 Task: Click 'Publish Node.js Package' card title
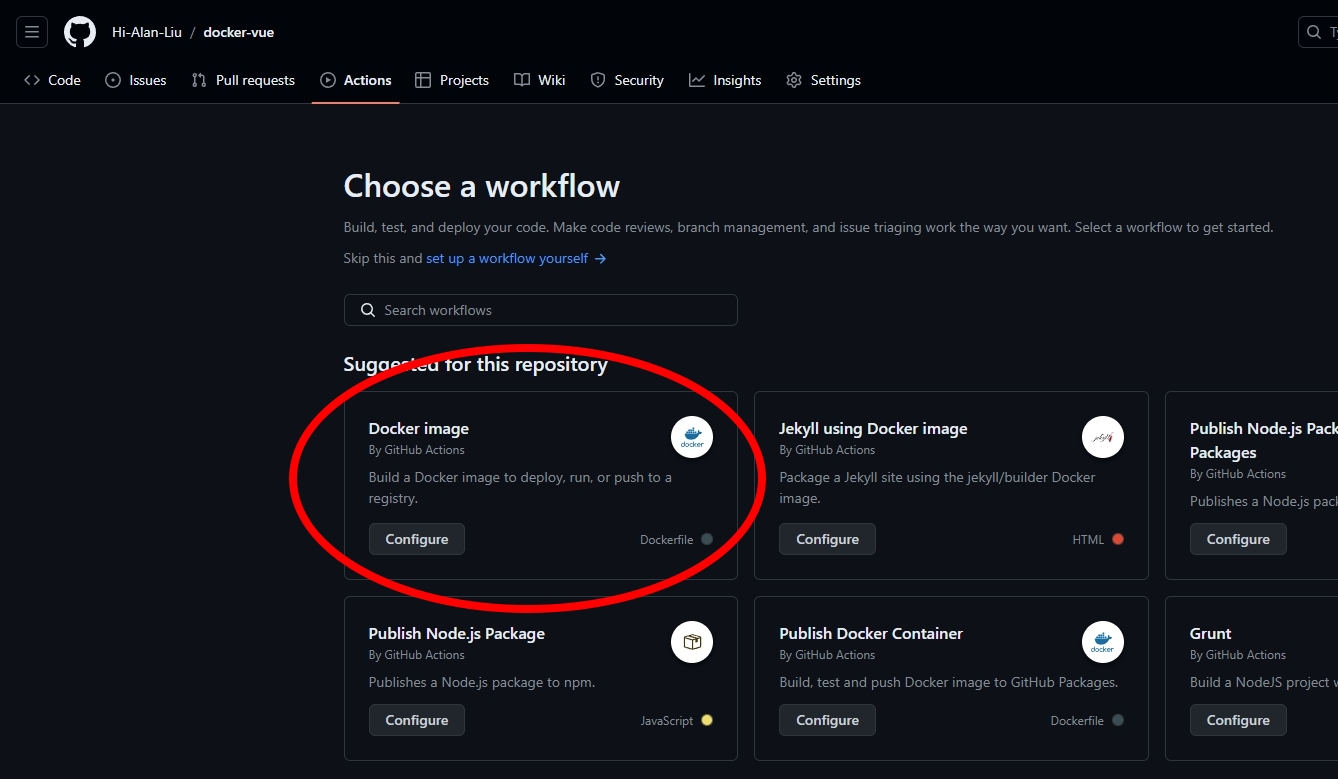pyautogui.click(x=456, y=633)
